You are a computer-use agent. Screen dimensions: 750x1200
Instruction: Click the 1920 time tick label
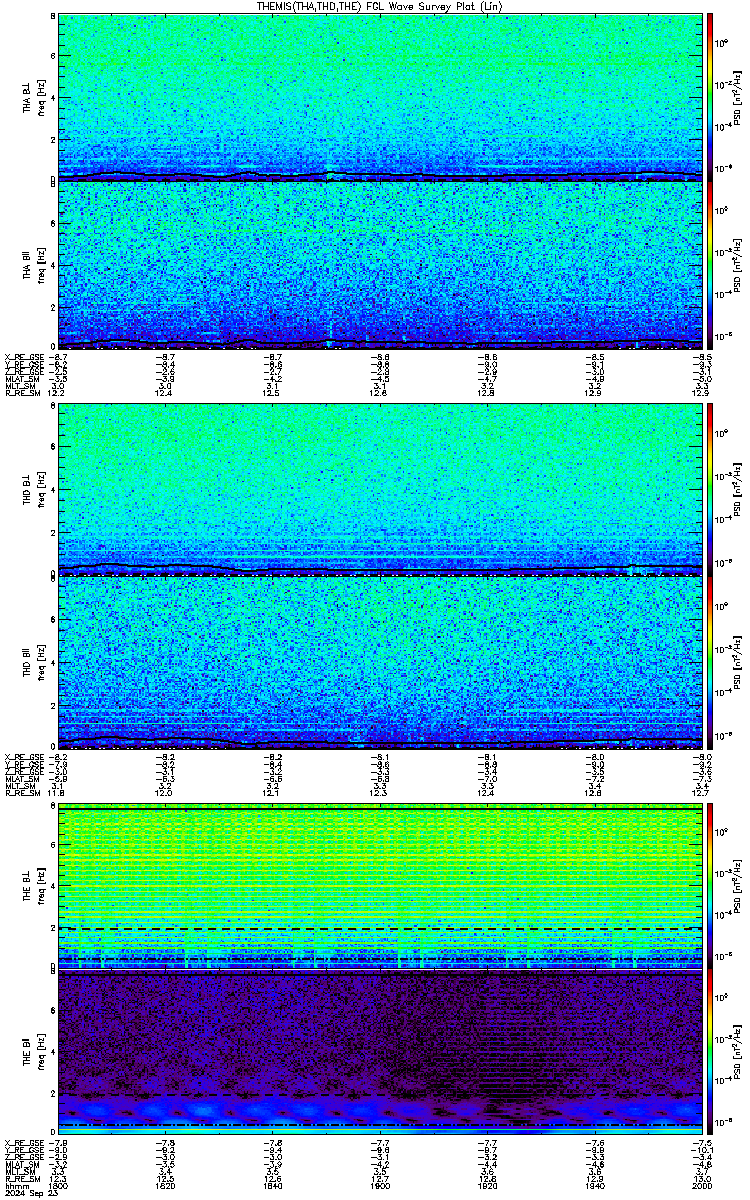click(x=486, y=1187)
